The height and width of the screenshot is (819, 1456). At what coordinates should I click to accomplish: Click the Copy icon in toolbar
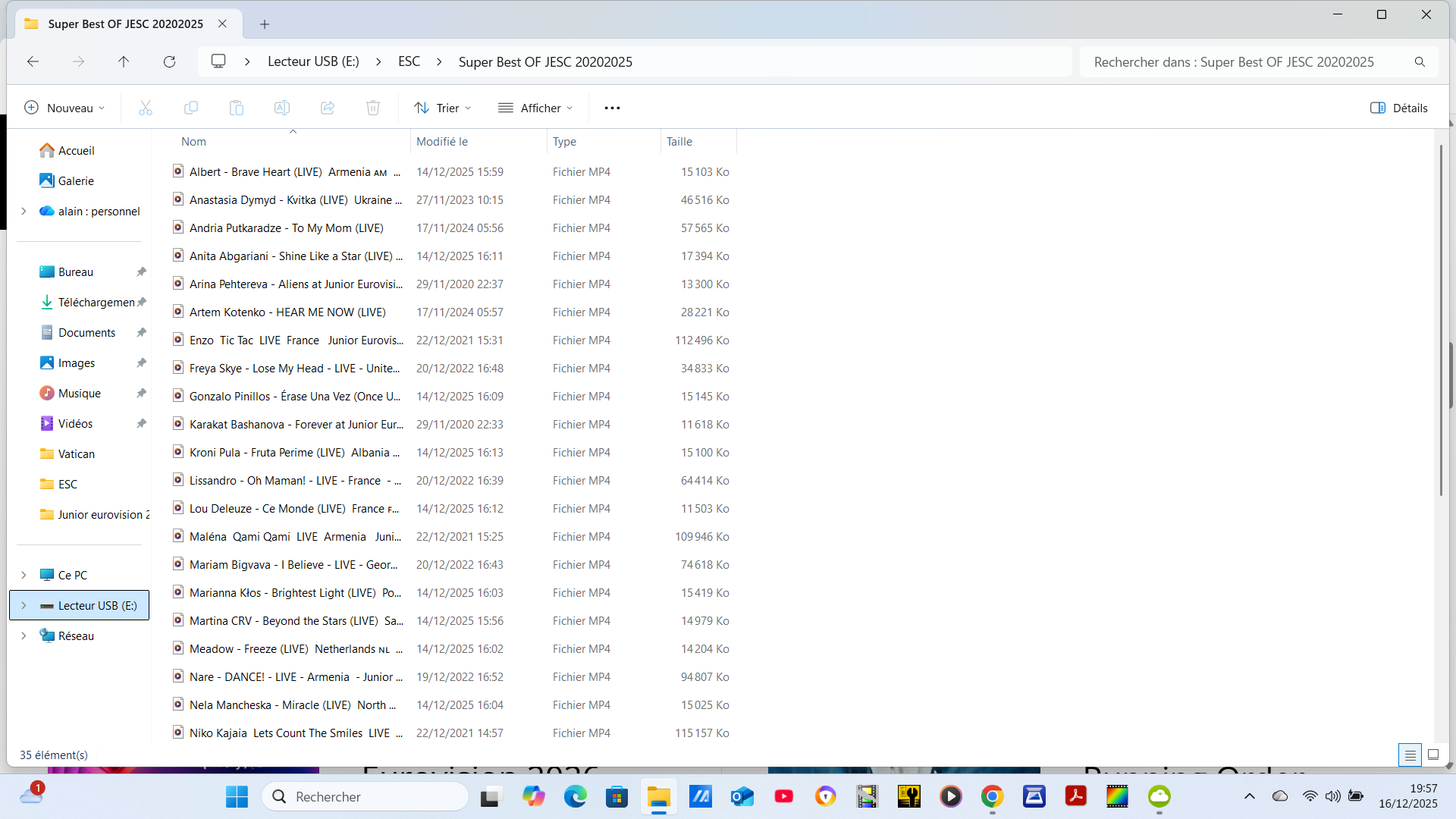pos(191,108)
